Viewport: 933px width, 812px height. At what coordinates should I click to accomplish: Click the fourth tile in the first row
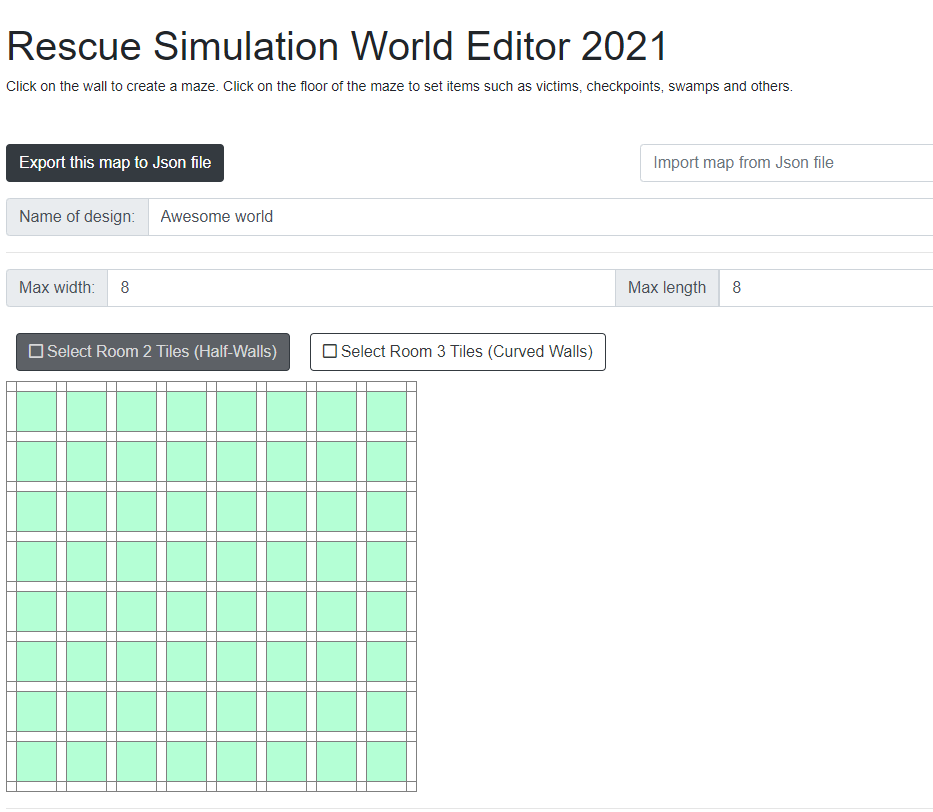186,411
